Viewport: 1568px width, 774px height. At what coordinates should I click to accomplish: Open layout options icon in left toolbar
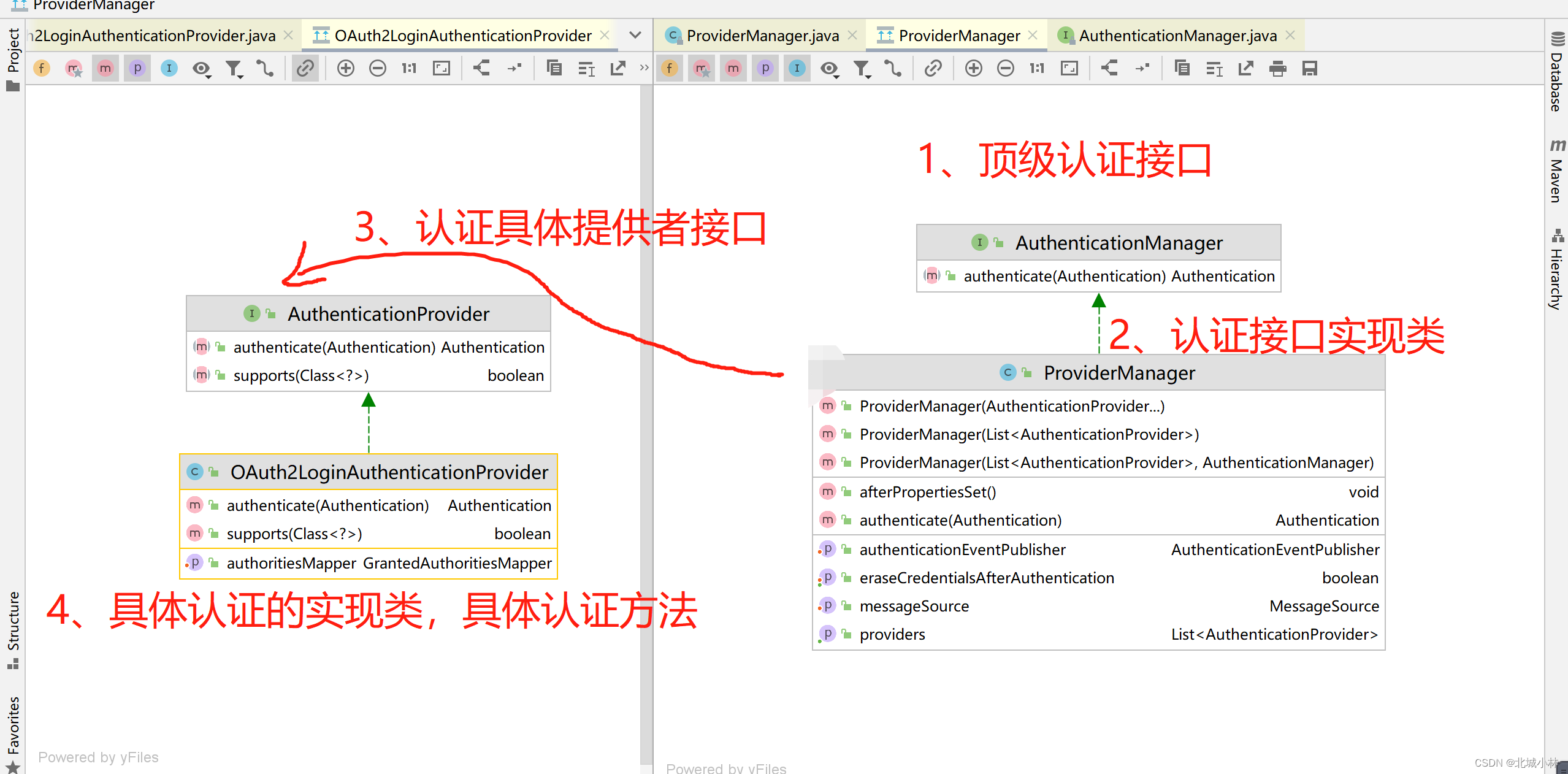pyautogui.click(x=586, y=69)
